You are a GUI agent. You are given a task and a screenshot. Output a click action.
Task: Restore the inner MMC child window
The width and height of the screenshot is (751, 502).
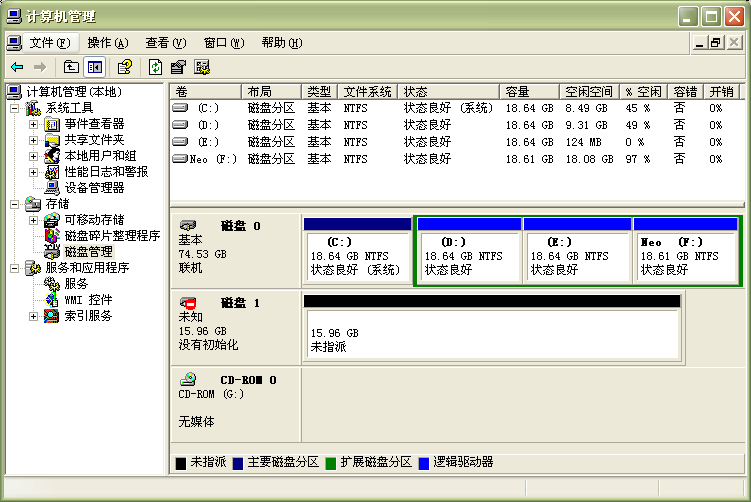[x=716, y=43]
